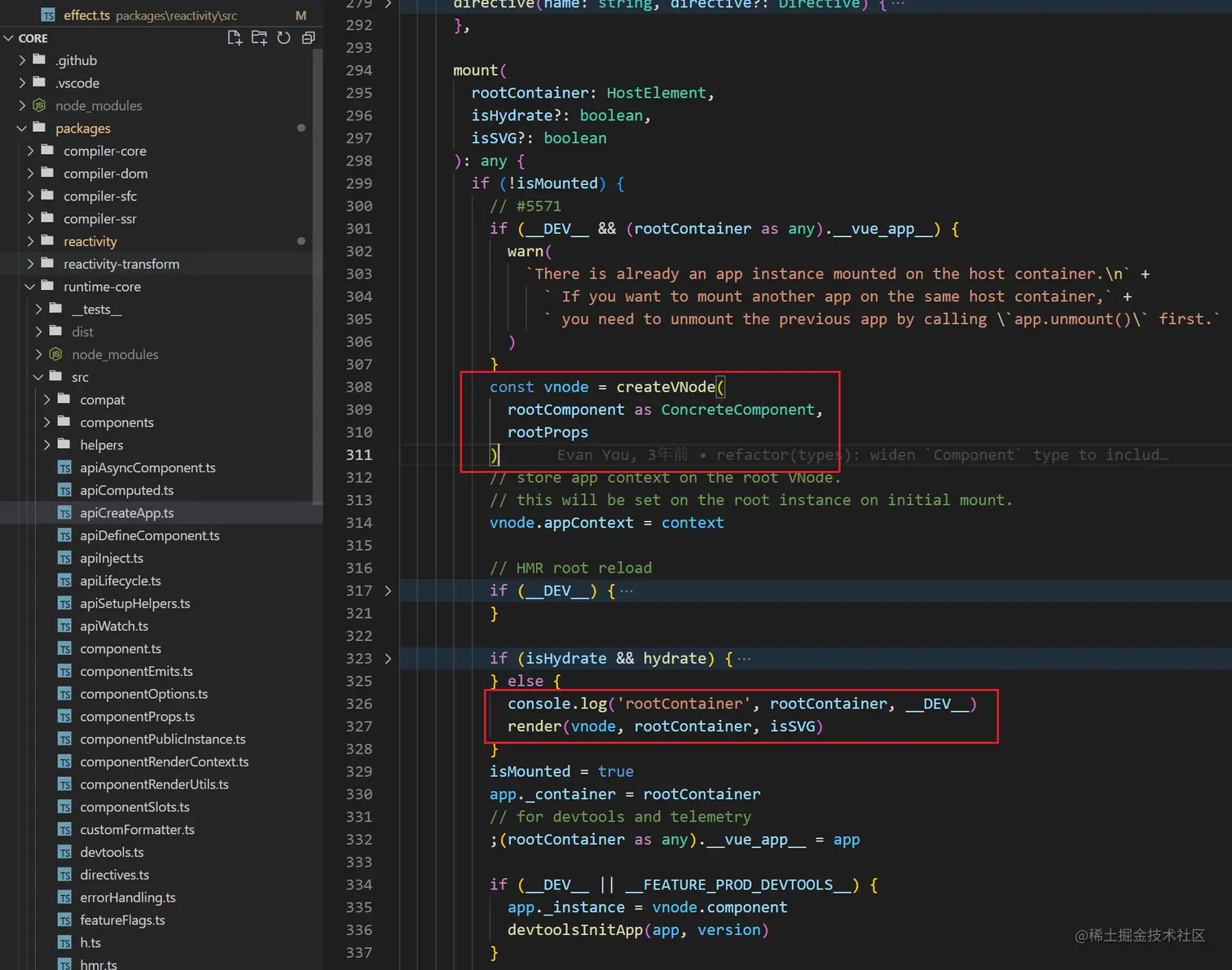Screen dimensions: 1232x970
Task: Collapse the packages folder chevron
Action: click(22, 128)
